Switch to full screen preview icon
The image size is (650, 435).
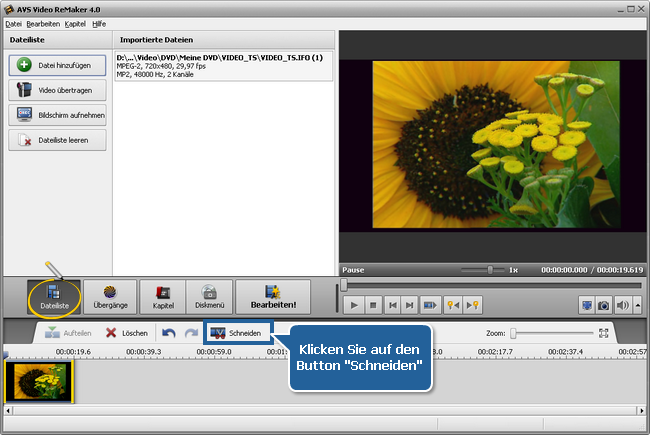pyautogui.click(x=588, y=305)
